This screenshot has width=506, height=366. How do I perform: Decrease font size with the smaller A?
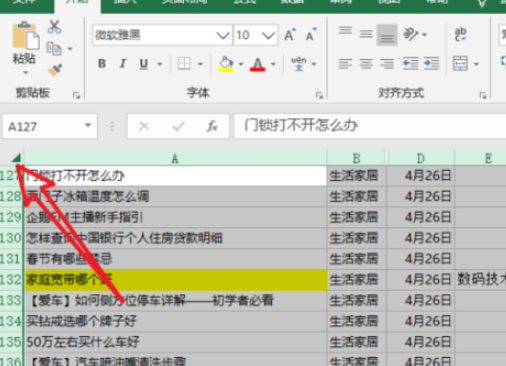coord(311,35)
